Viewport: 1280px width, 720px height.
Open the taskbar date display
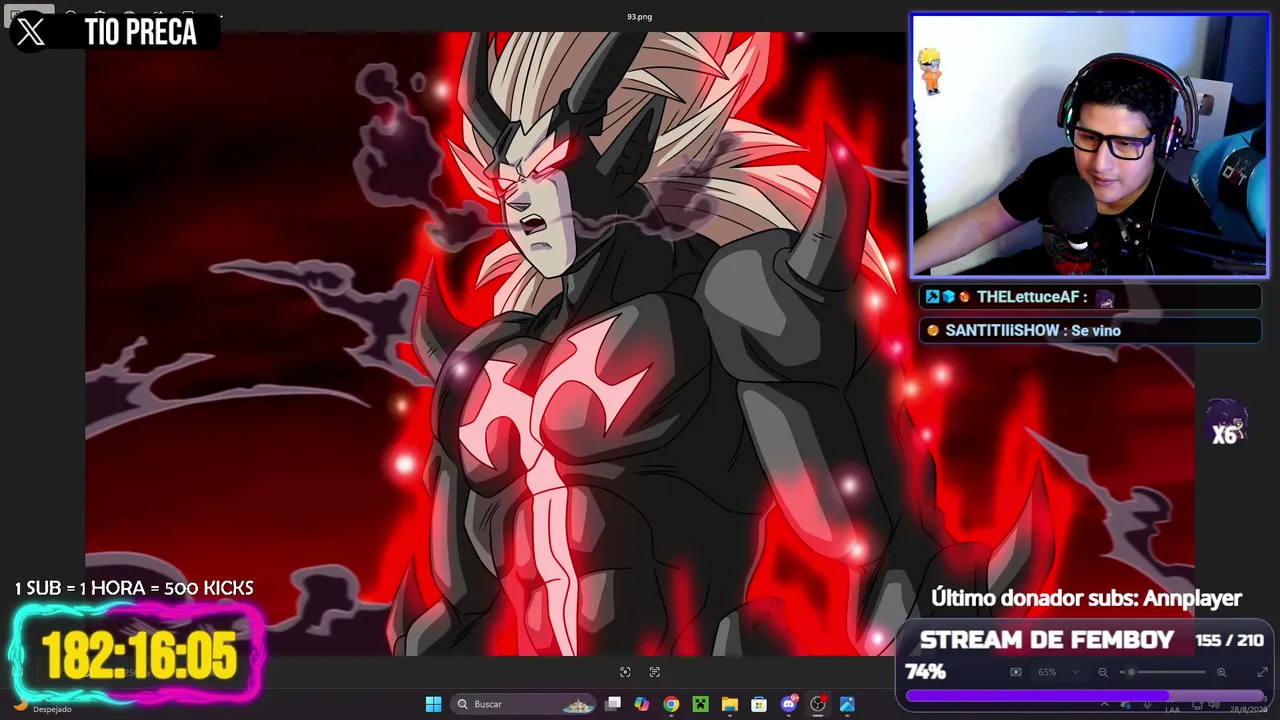tap(1248, 709)
